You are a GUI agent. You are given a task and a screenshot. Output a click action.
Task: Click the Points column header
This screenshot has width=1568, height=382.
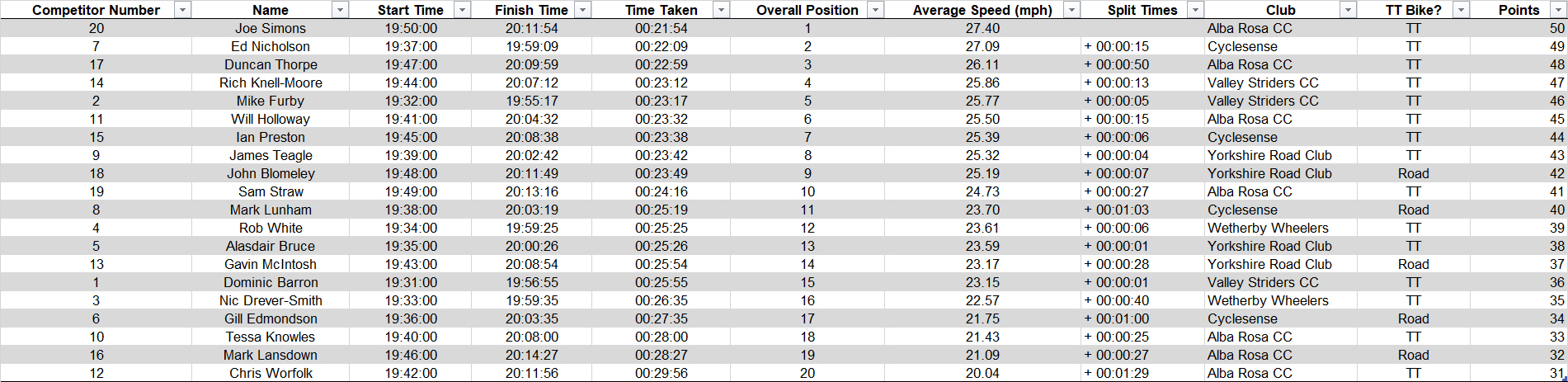coord(1519,10)
